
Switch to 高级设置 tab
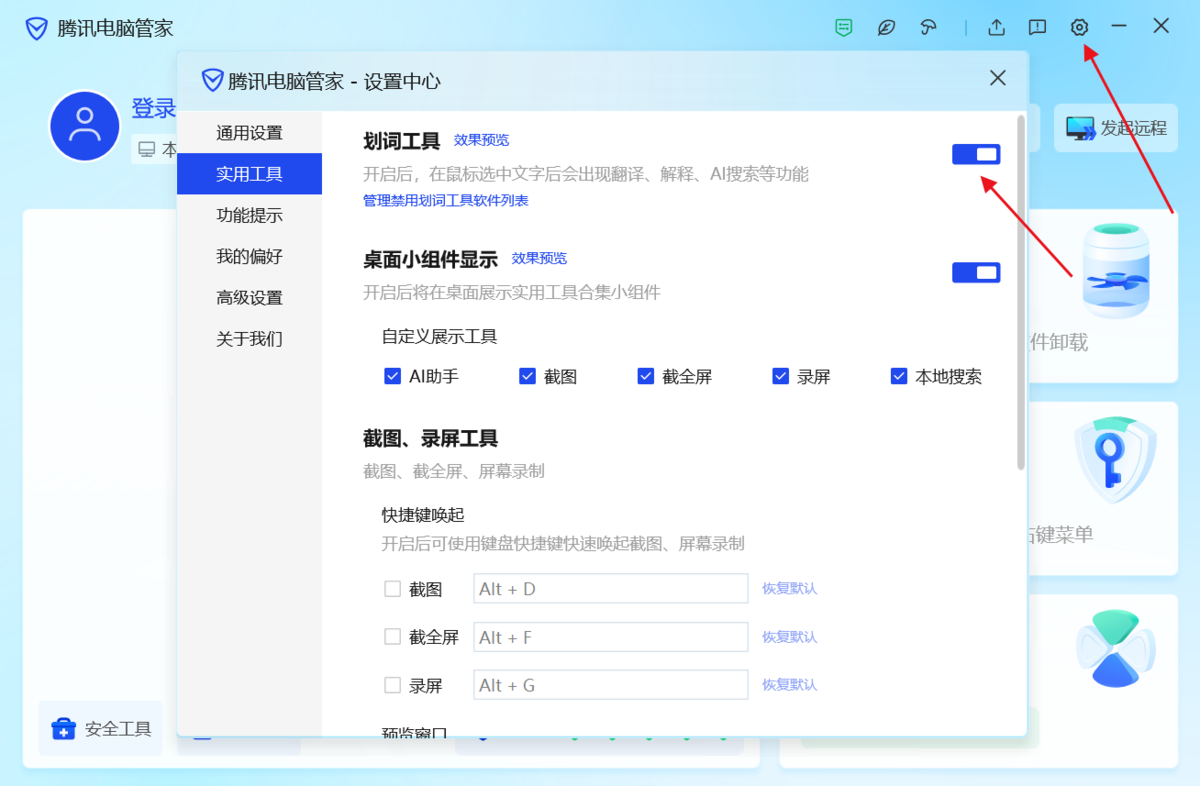pos(249,297)
